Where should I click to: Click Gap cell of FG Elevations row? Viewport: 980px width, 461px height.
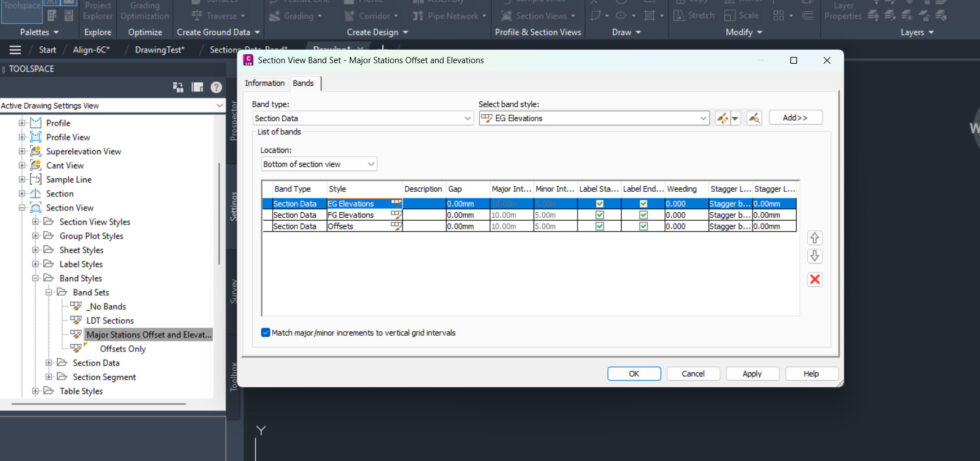point(468,215)
